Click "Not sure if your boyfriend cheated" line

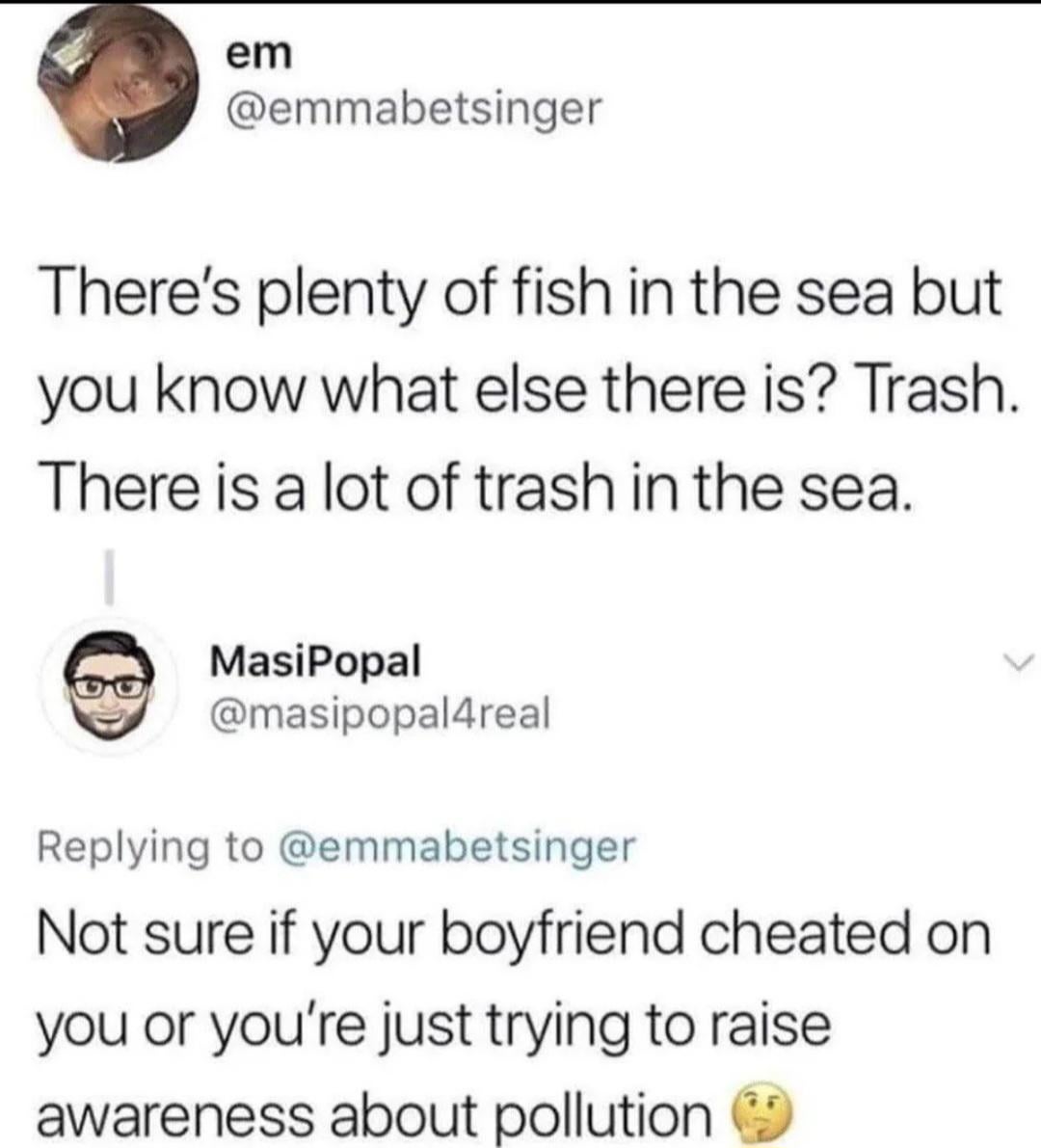tap(514, 934)
